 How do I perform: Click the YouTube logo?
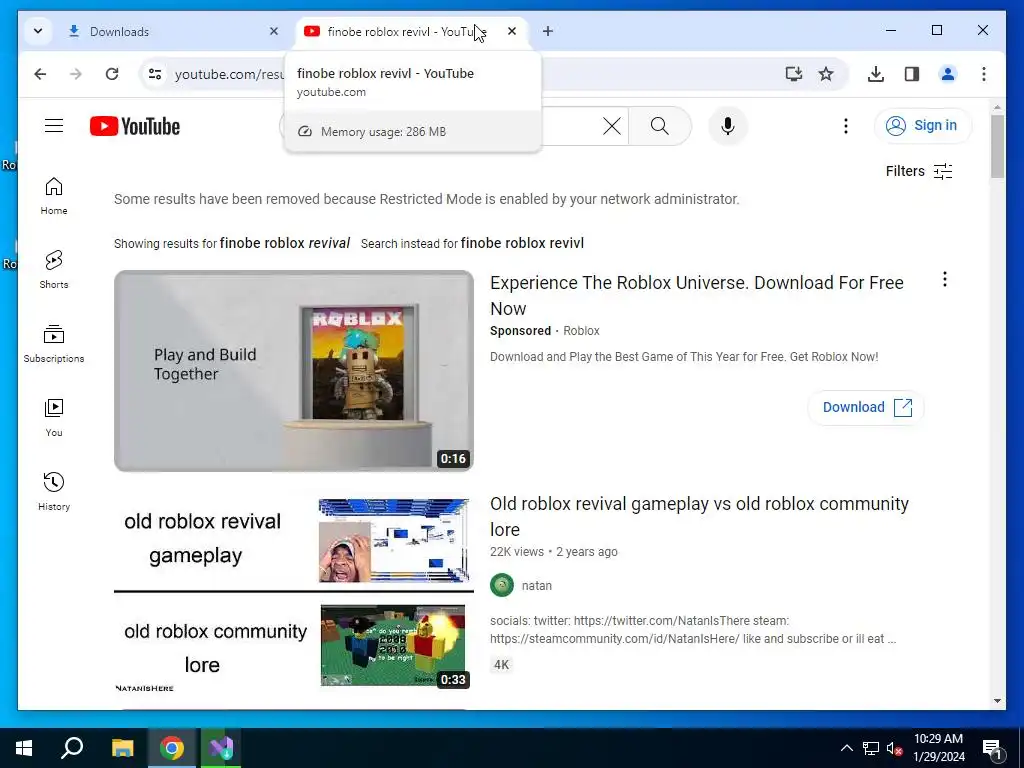point(135,126)
